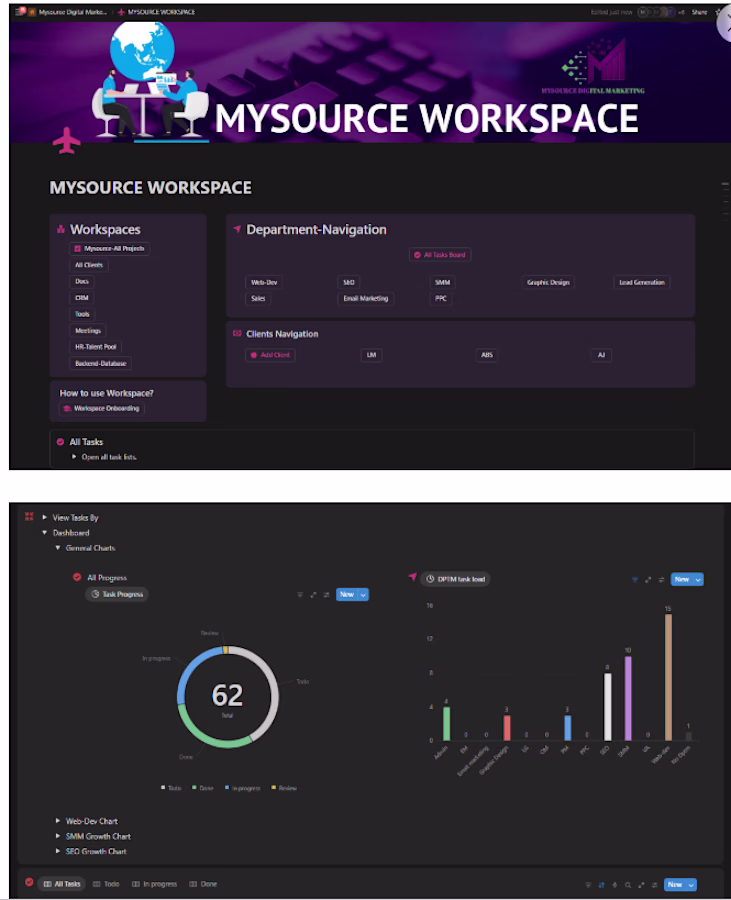
Task: Open the HR-Talent Pool page link
Action: point(95,347)
